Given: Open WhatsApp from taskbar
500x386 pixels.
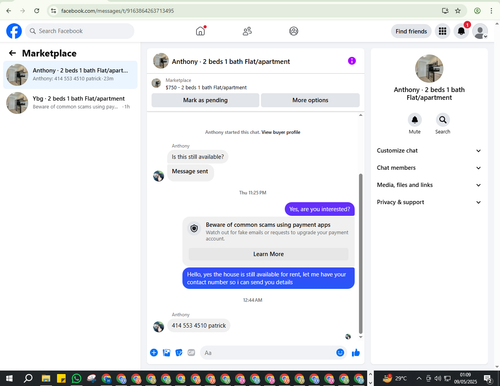Looking at the screenshot, I should [76, 378].
